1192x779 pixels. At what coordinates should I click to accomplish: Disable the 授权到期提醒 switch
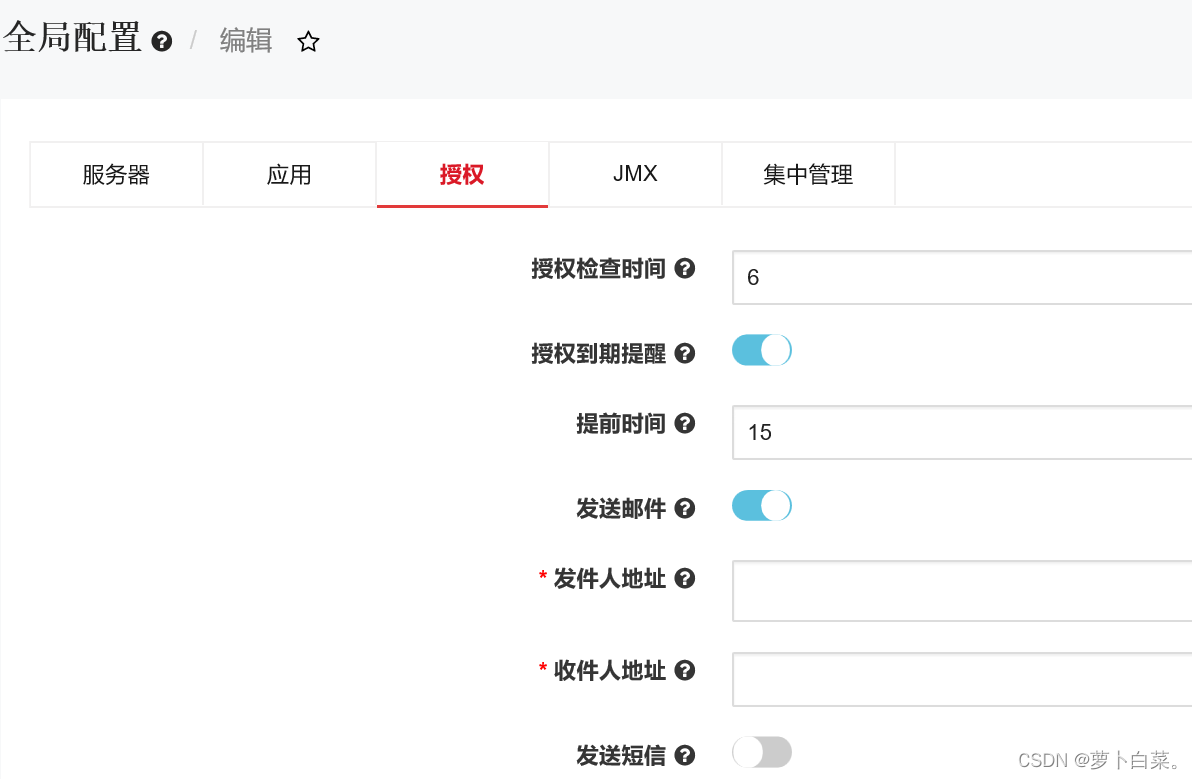point(761,350)
